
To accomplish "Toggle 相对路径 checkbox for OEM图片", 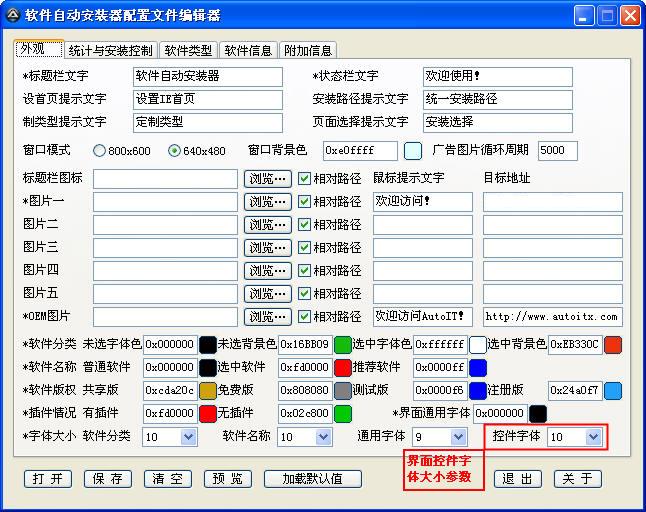I will point(304,317).
